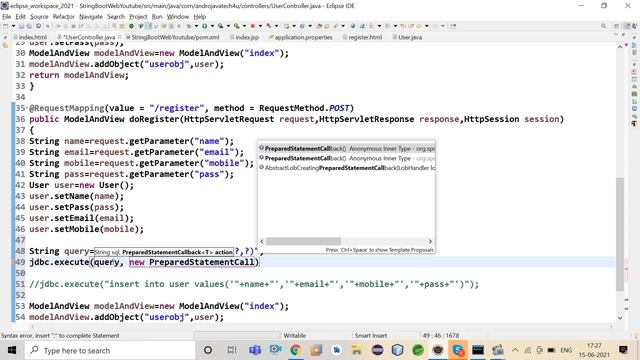
Task: Click the New file toolbar icon
Action: pos(6,26)
